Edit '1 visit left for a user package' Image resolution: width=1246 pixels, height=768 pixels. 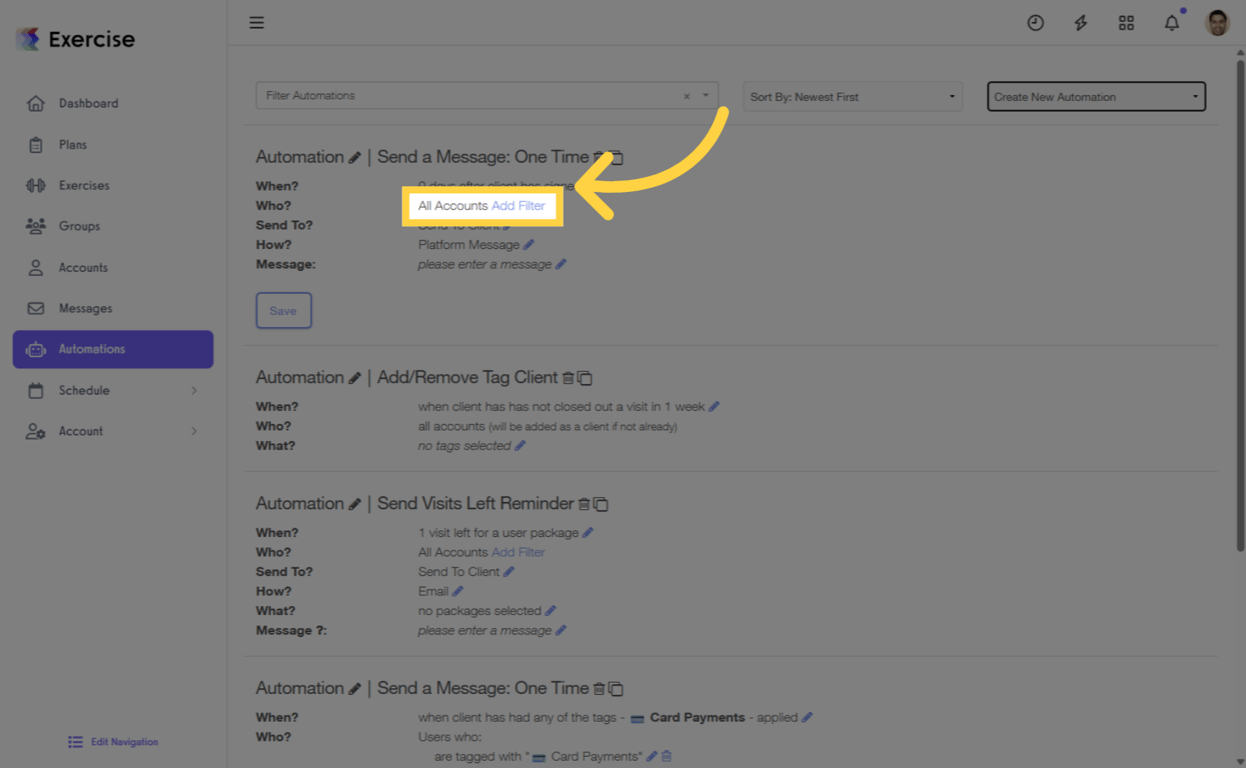(588, 533)
